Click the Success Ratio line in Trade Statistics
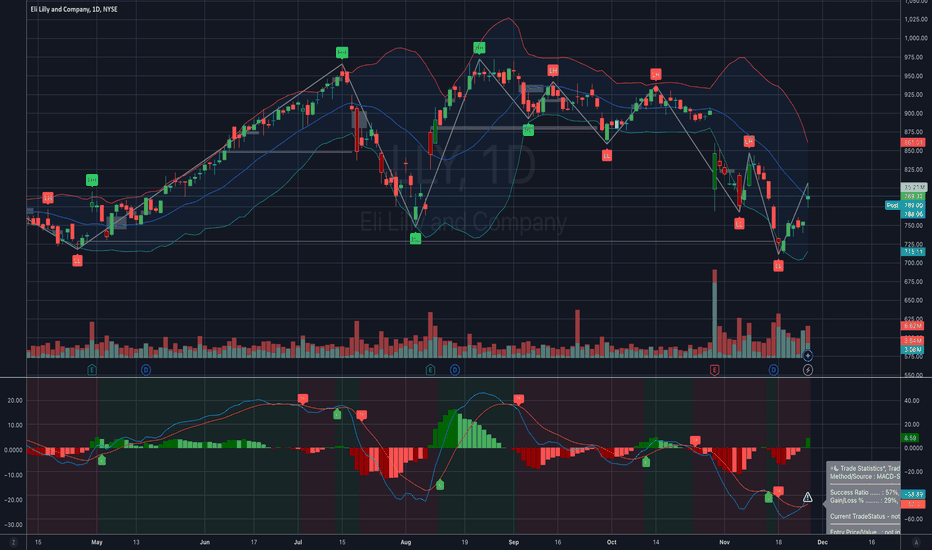 tap(865, 492)
